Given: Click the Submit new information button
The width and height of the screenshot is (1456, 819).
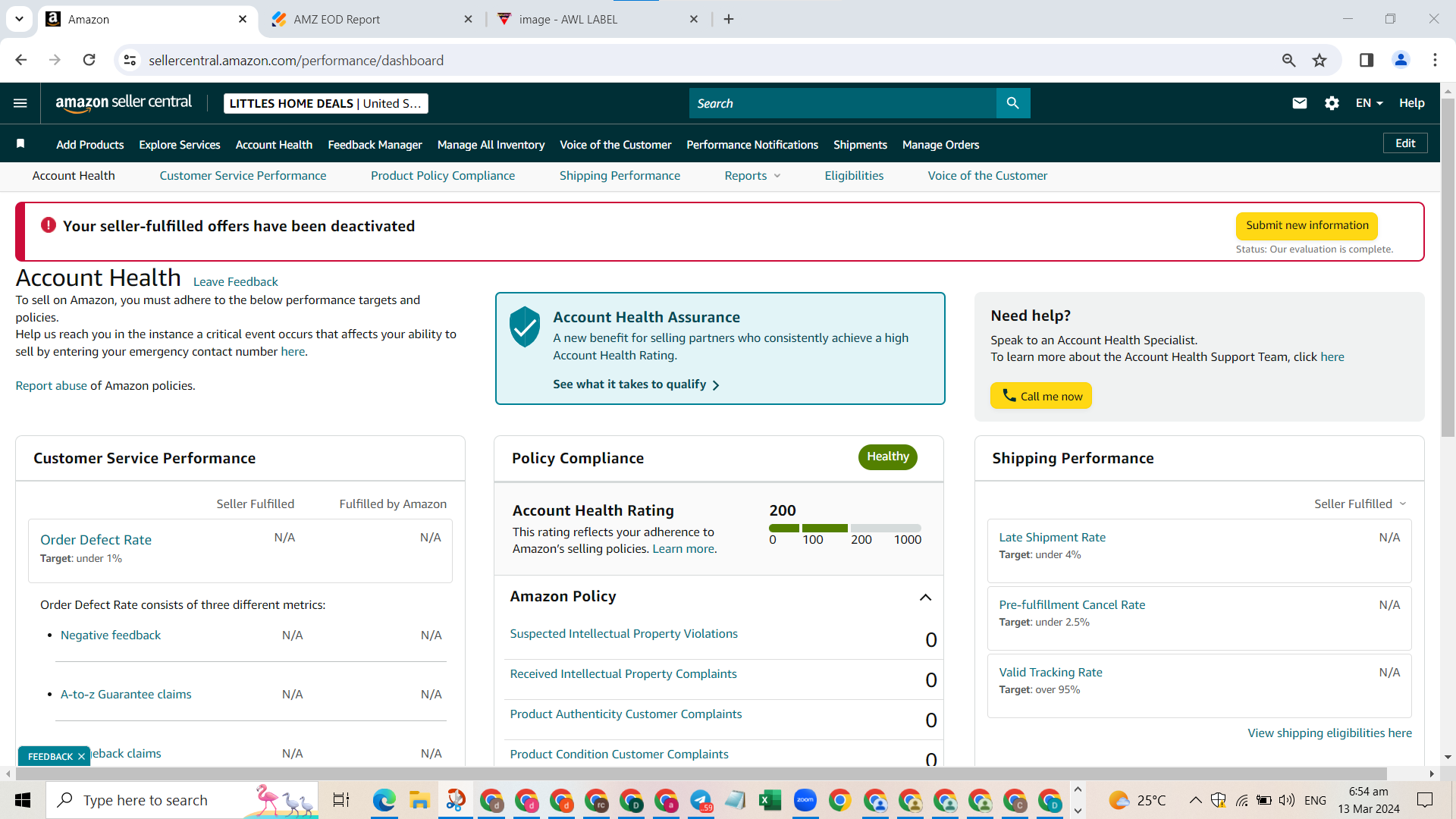Looking at the screenshot, I should click(x=1307, y=225).
